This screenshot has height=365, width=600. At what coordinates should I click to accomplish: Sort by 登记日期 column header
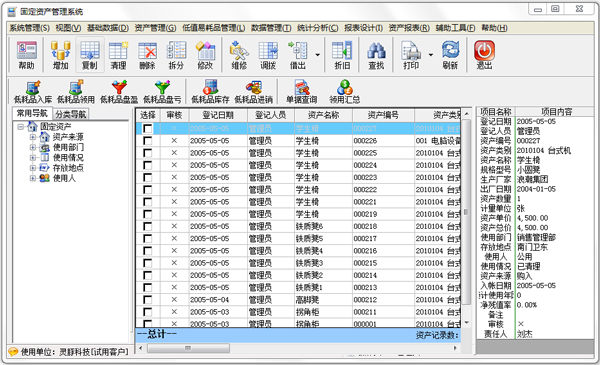coord(218,115)
